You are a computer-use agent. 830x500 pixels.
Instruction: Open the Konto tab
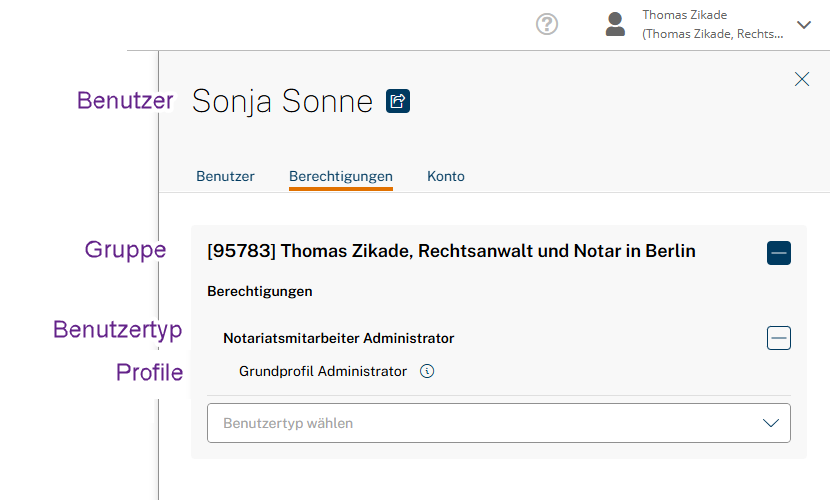pyautogui.click(x=446, y=176)
